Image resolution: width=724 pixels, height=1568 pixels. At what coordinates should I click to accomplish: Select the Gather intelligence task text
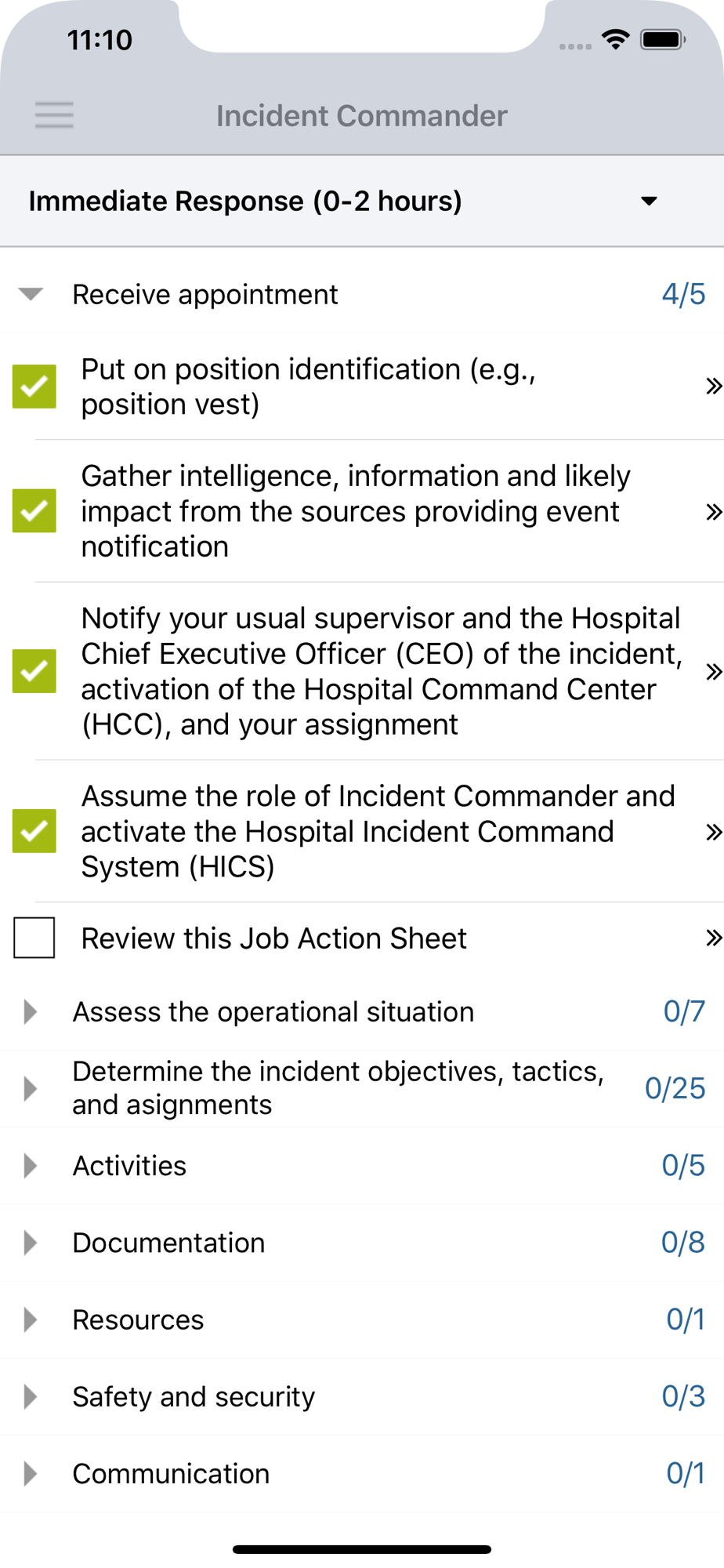356,511
